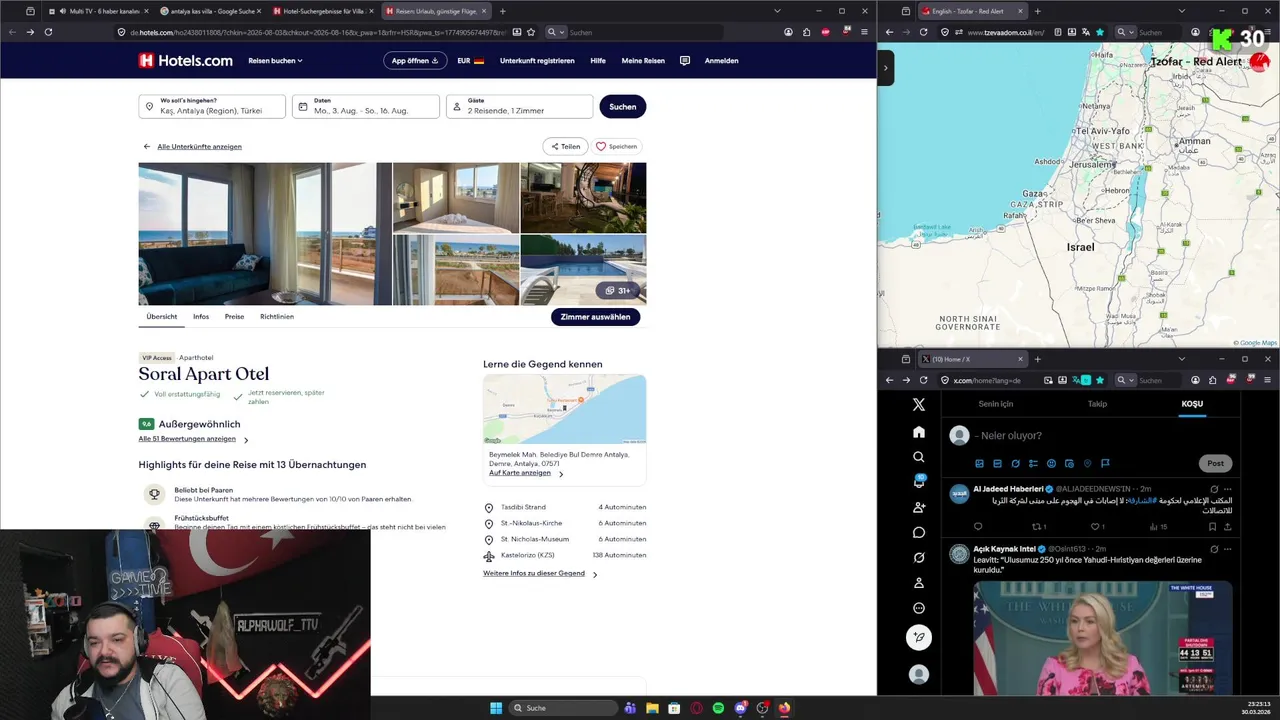Open X messages chat bubble icon
1280x720 pixels.
pyautogui.click(x=919, y=532)
